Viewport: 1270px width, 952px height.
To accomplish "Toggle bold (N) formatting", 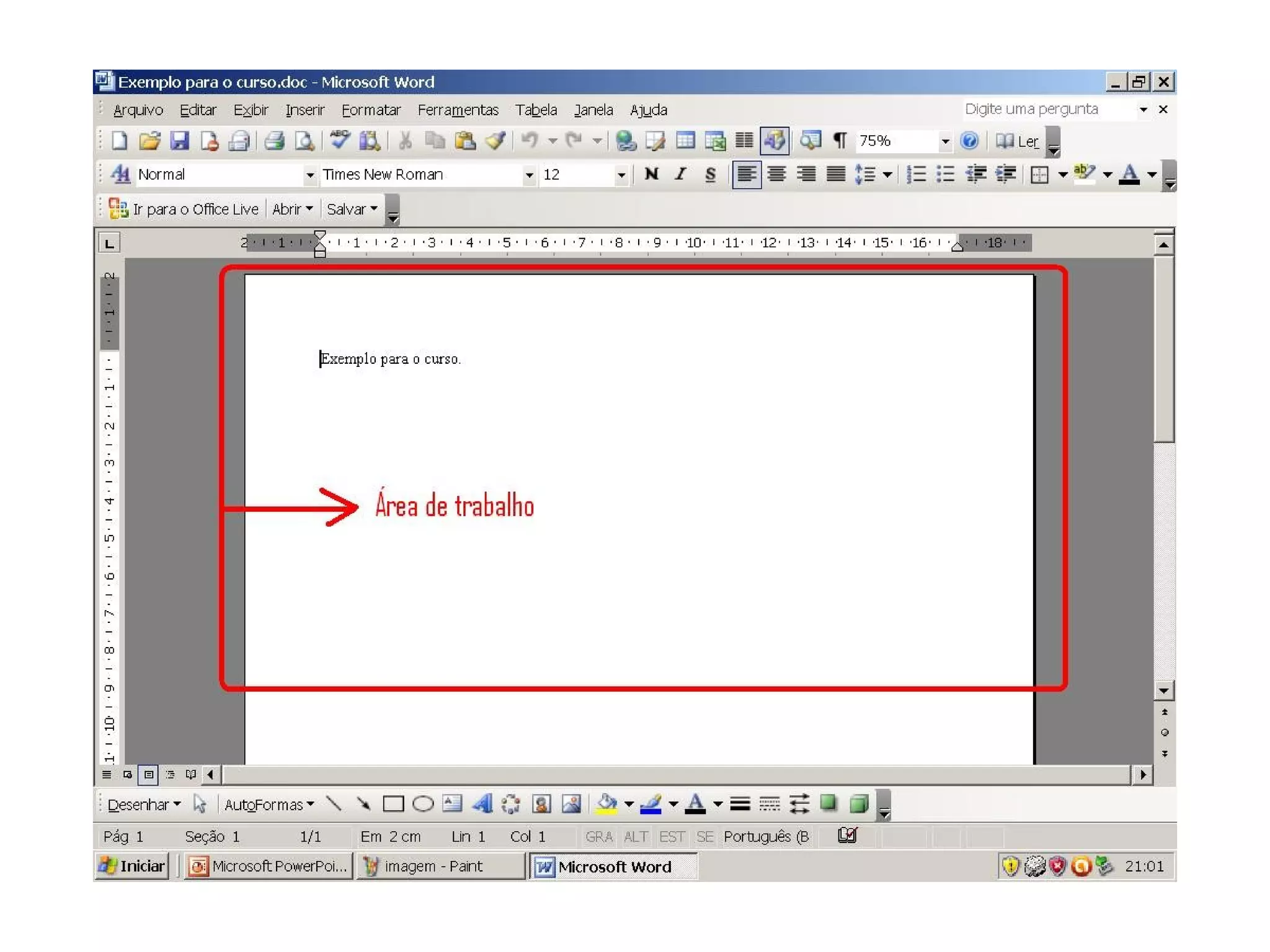I will (651, 175).
